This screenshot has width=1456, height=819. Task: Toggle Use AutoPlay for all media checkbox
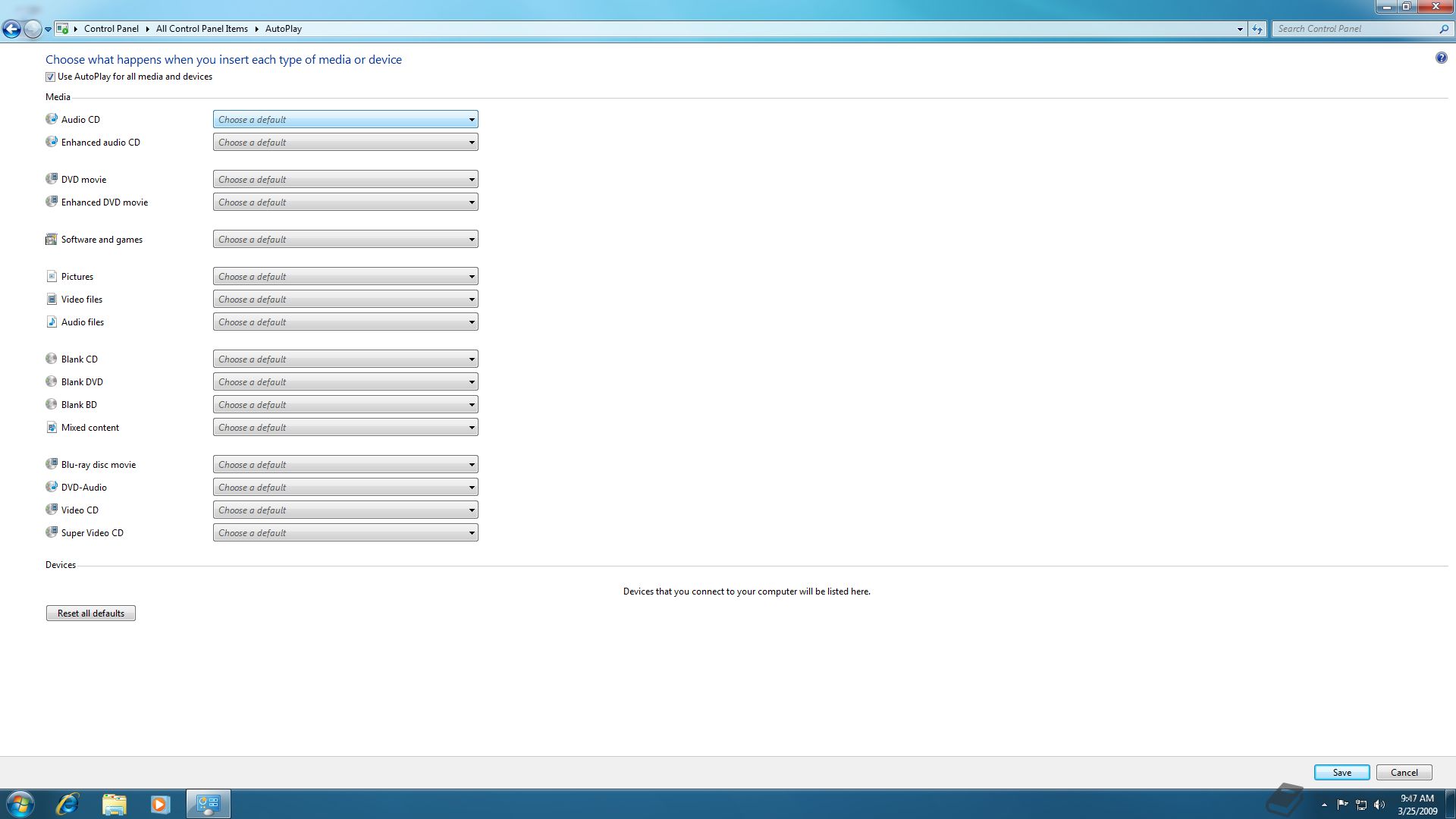pos(51,77)
